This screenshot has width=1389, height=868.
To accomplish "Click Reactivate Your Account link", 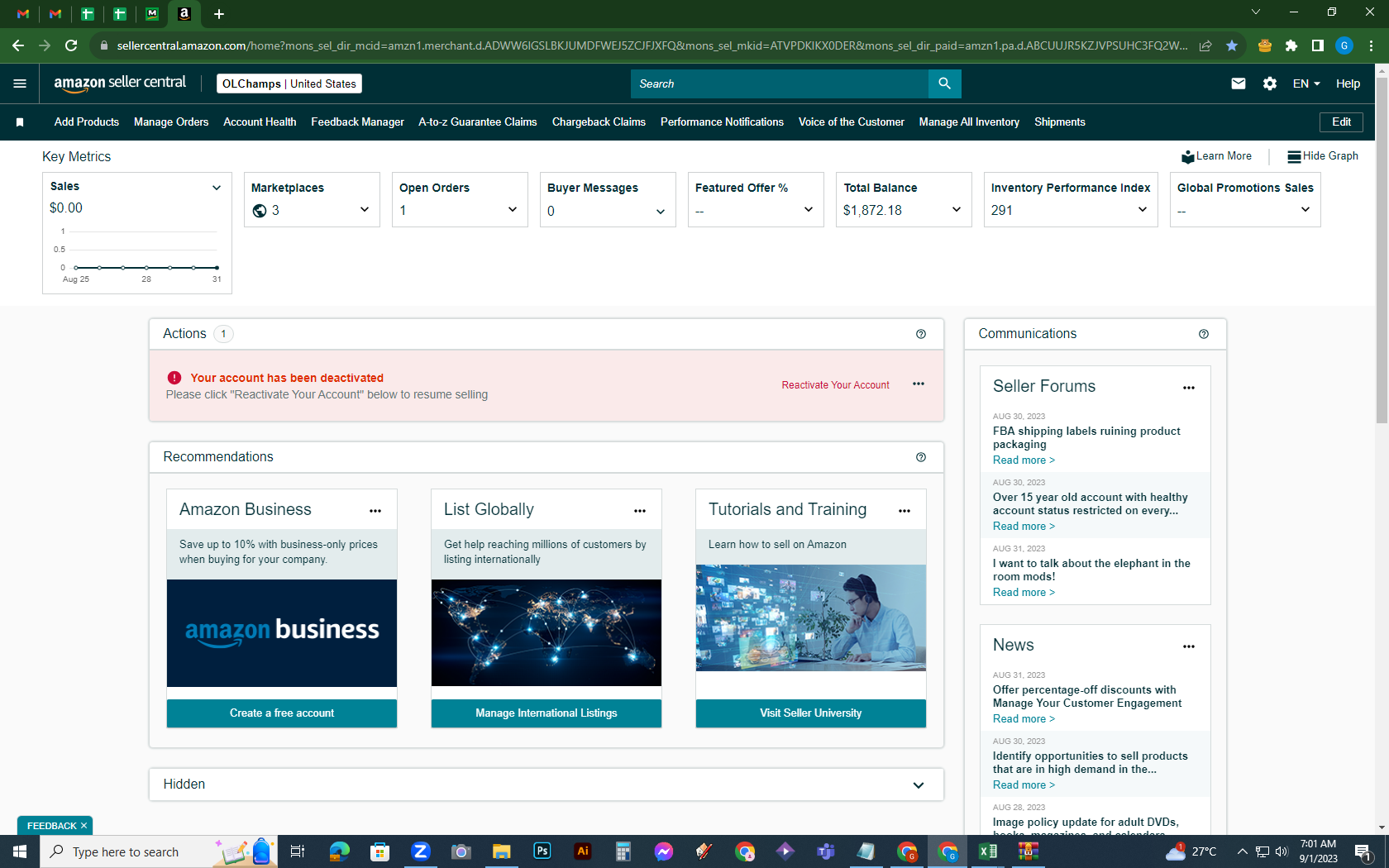I will point(835,385).
